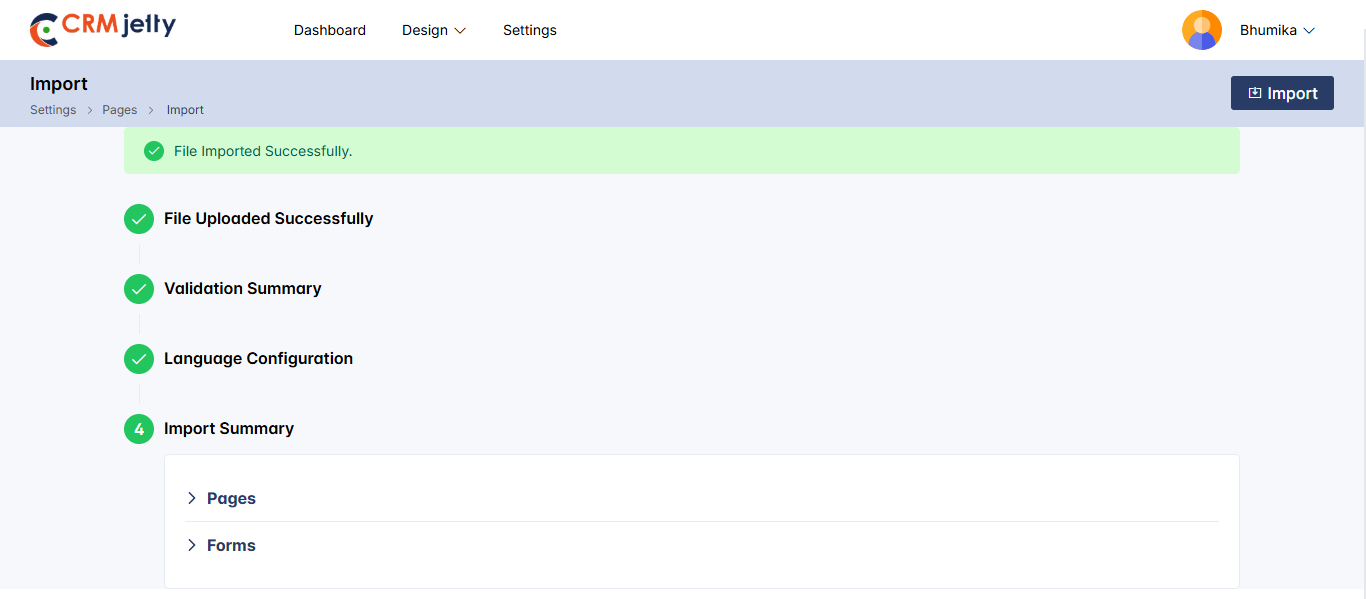This screenshot has height=599, width=1366.
Task: Click the Validation Summary step check icon
Action: coord(139,289)
